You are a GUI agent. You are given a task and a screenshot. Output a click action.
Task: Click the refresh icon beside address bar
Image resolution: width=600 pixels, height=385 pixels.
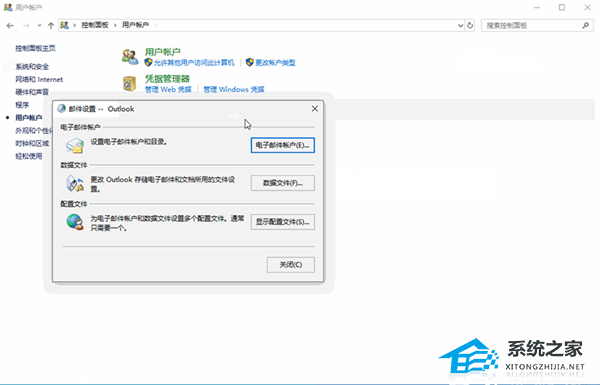click(x=470, y=26)
